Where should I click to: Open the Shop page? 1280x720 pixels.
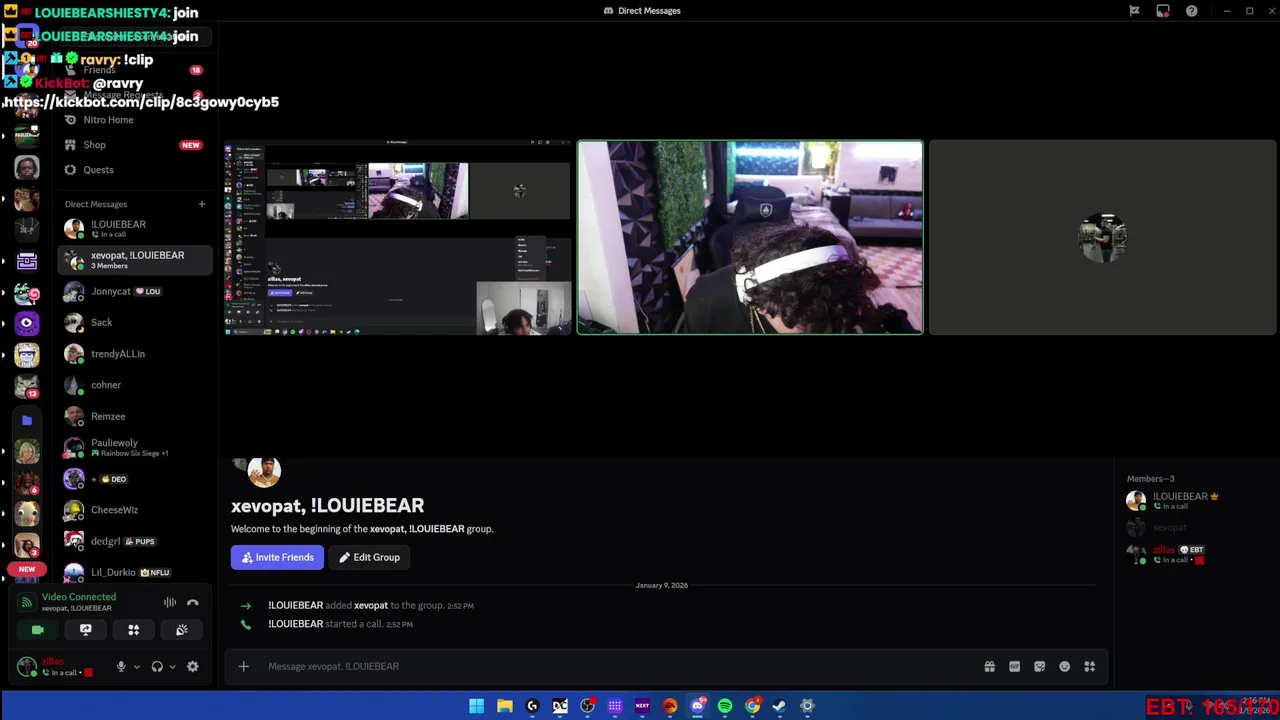point(134,145)
